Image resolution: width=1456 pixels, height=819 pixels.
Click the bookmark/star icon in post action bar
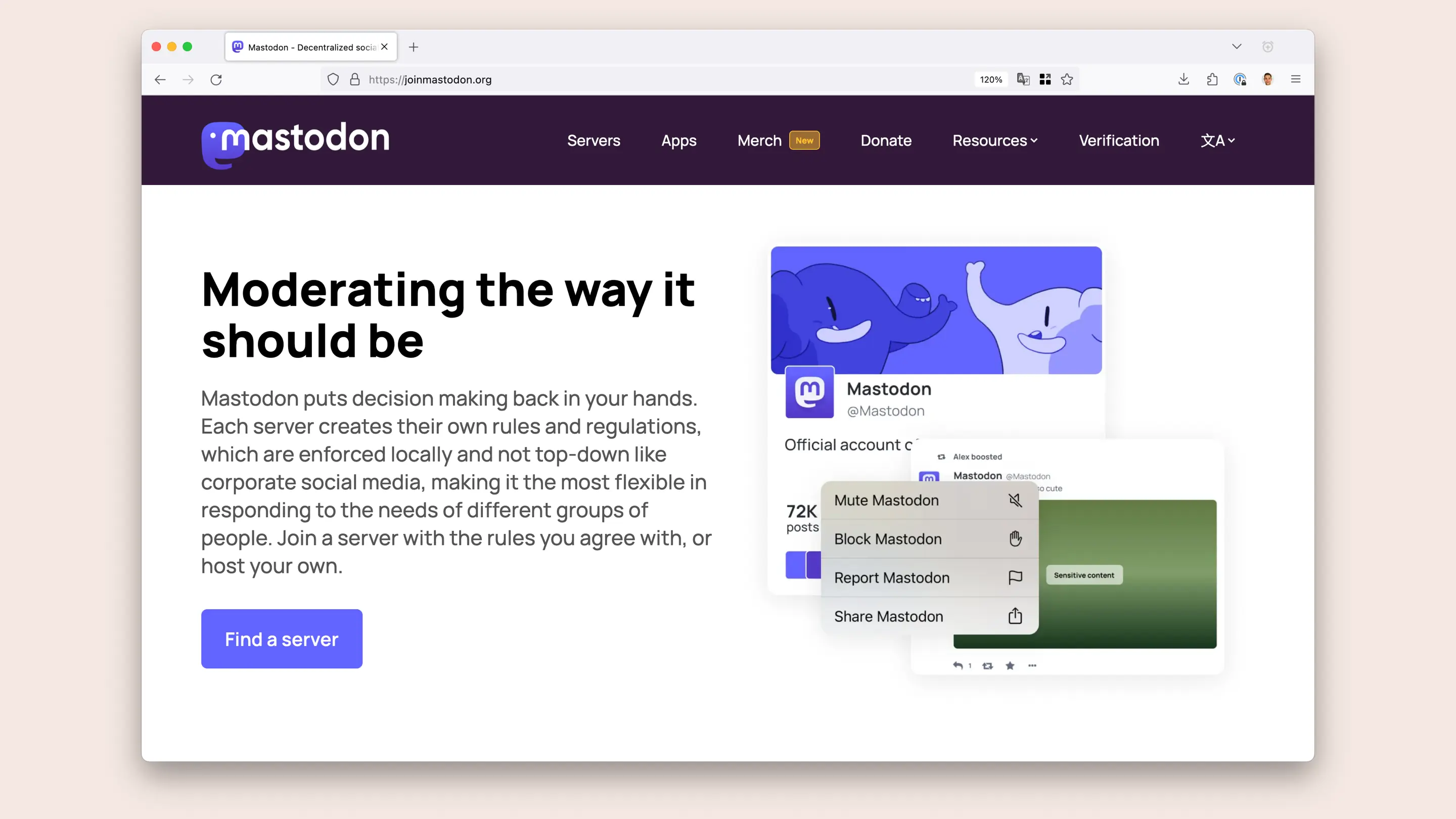coord(1009,665)
